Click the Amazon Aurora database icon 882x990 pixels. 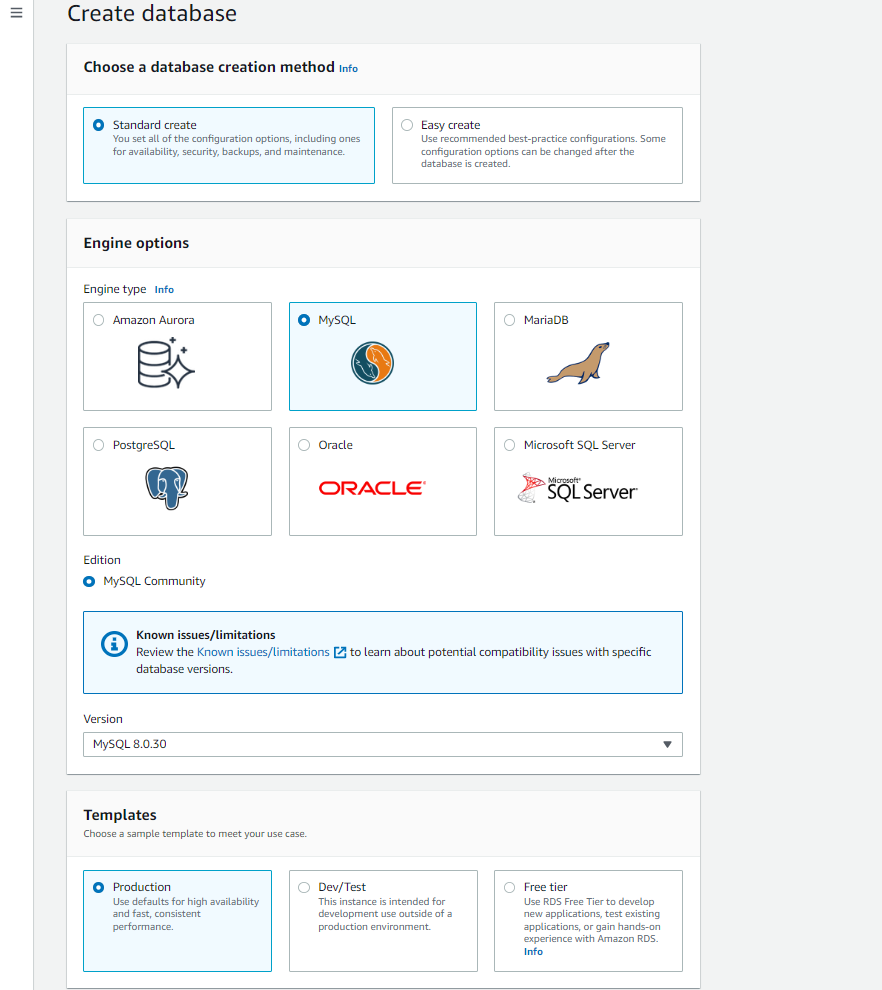166,363
